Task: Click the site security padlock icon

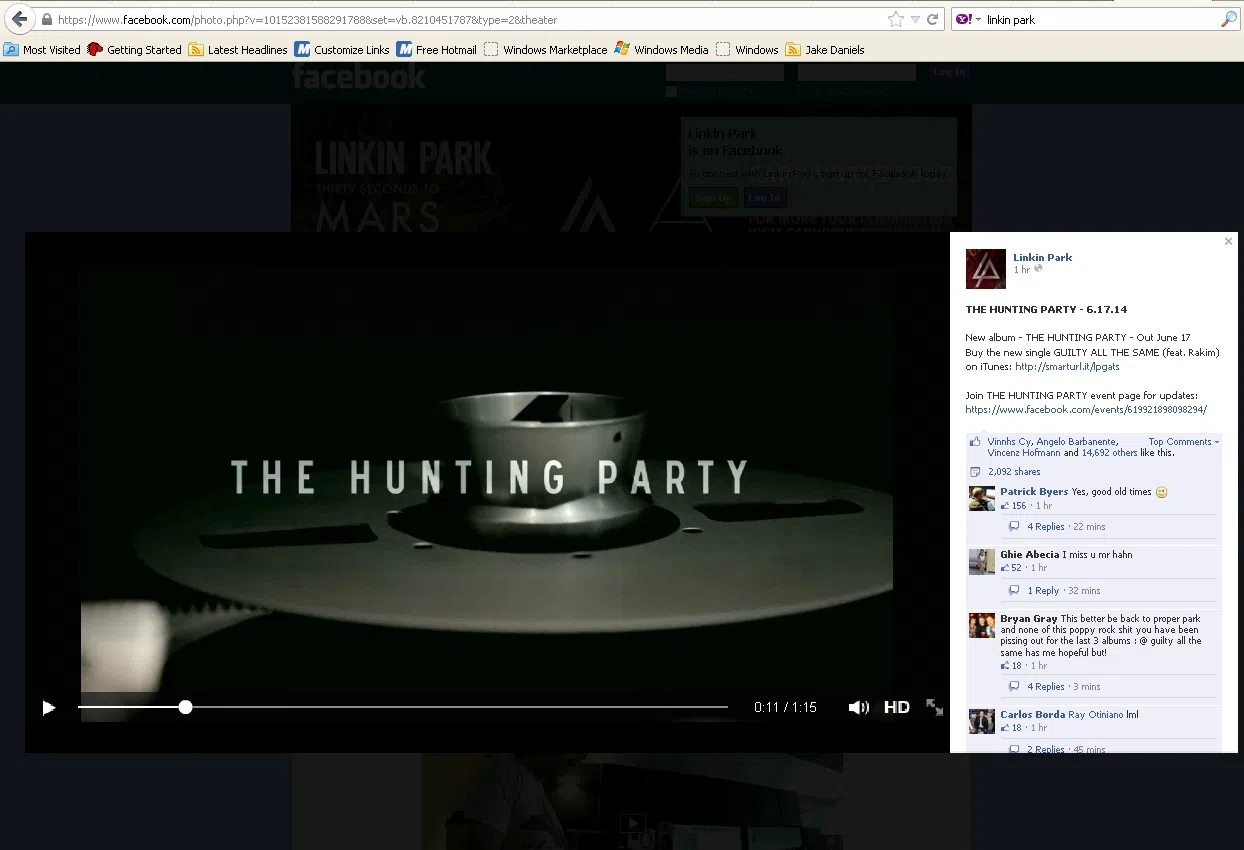Action: point(46,20)
